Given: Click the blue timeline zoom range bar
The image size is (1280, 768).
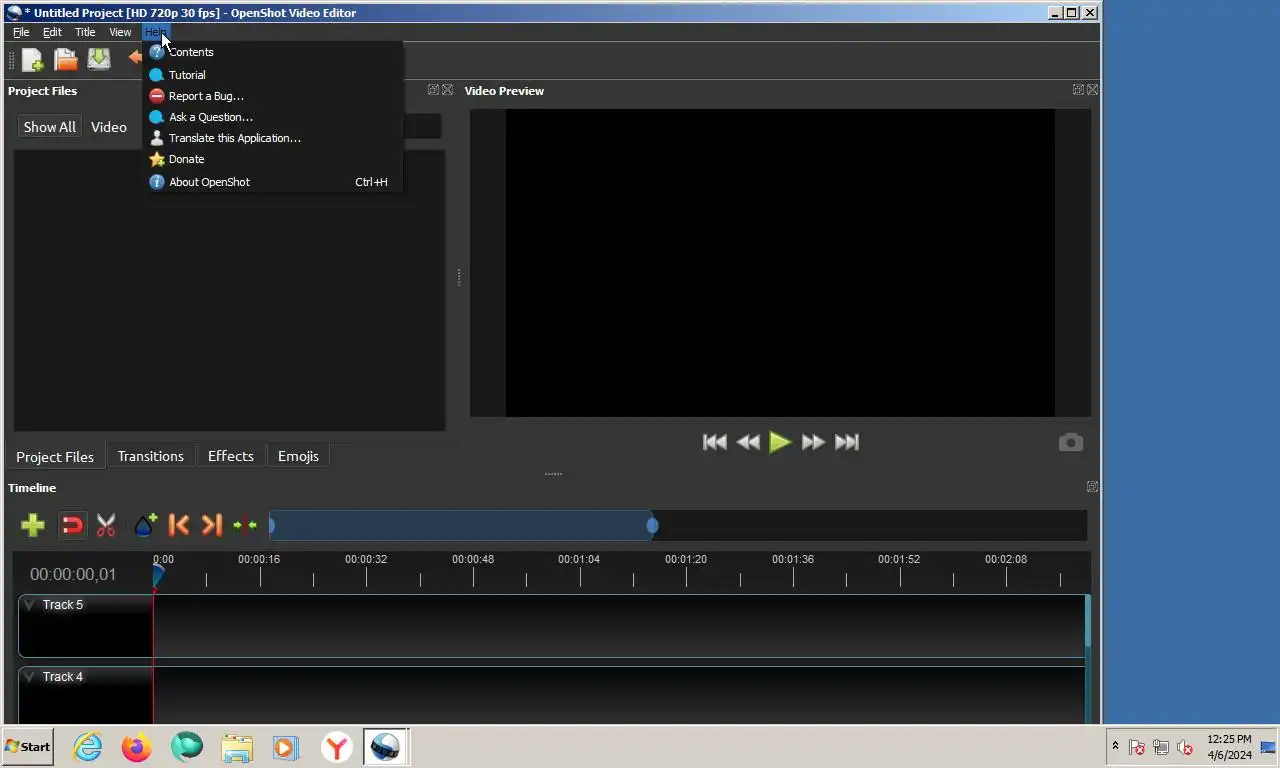Looking at the screenshot, I should pyautogui.click(x=462, y=525).
